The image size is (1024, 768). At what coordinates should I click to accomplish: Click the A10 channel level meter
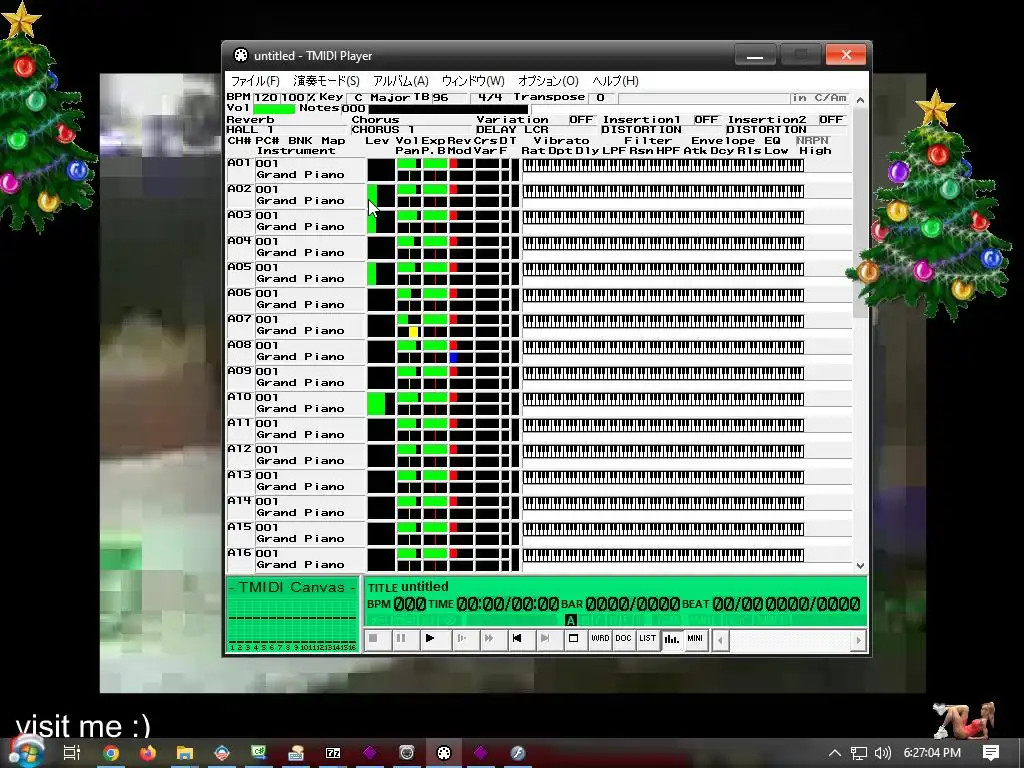tap(381, 404)
